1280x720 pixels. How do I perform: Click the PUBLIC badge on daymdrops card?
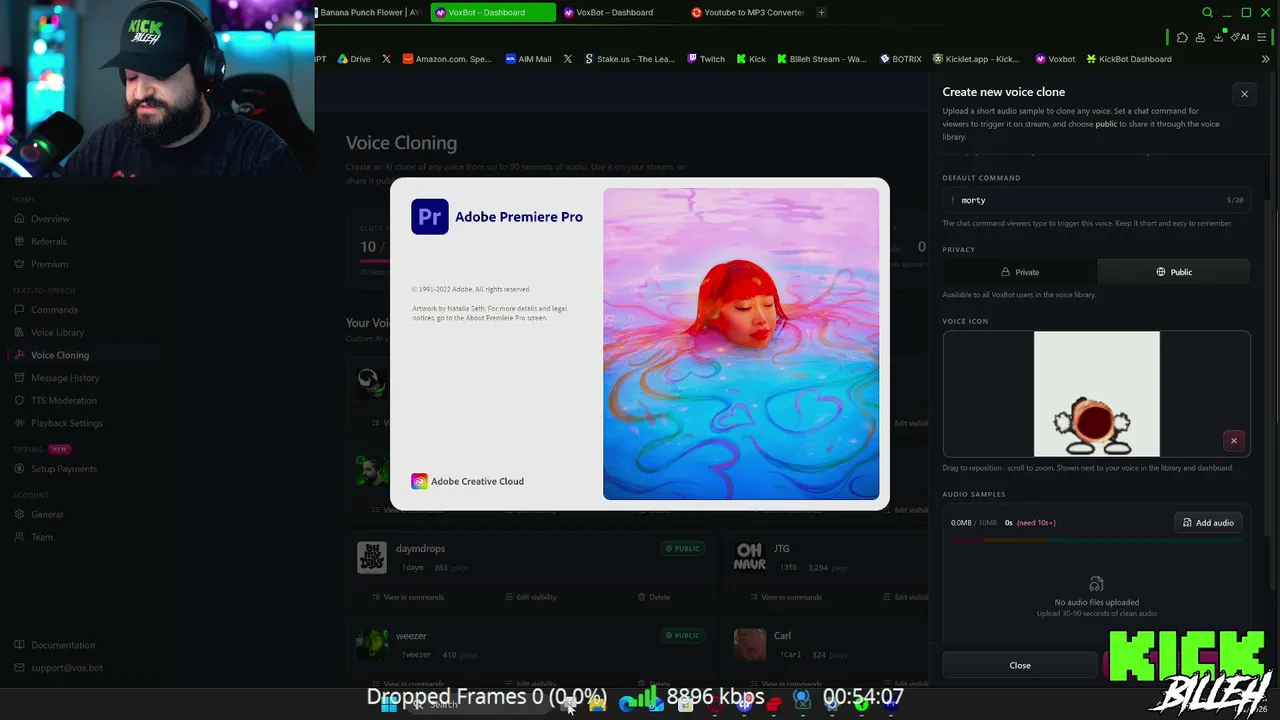tap(683, 548)
